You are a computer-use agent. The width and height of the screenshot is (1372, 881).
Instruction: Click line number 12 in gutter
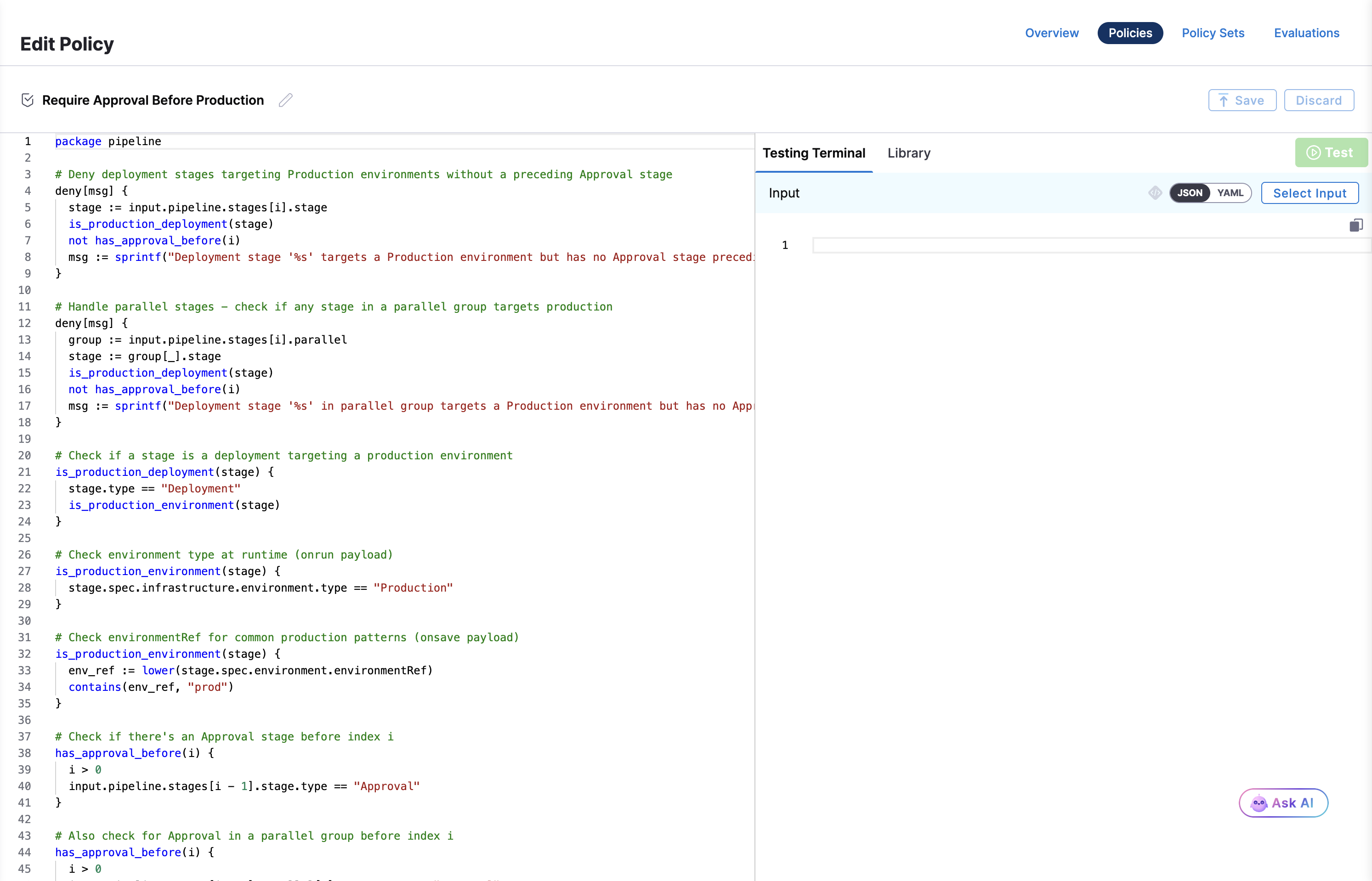click(x=25, y=323)
